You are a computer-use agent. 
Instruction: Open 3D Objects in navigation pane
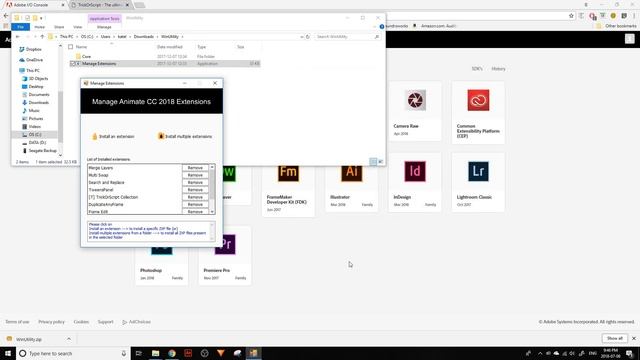click(x=38, y=78)
